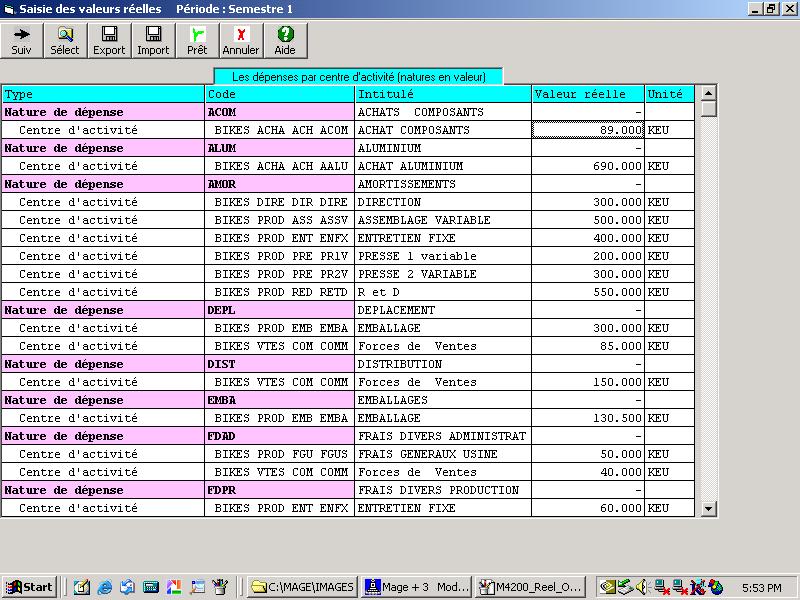Mark data as Prêt with flag button
Image resolution: width=800 pixels, height=600 pixels.
[x=197, y=41]
